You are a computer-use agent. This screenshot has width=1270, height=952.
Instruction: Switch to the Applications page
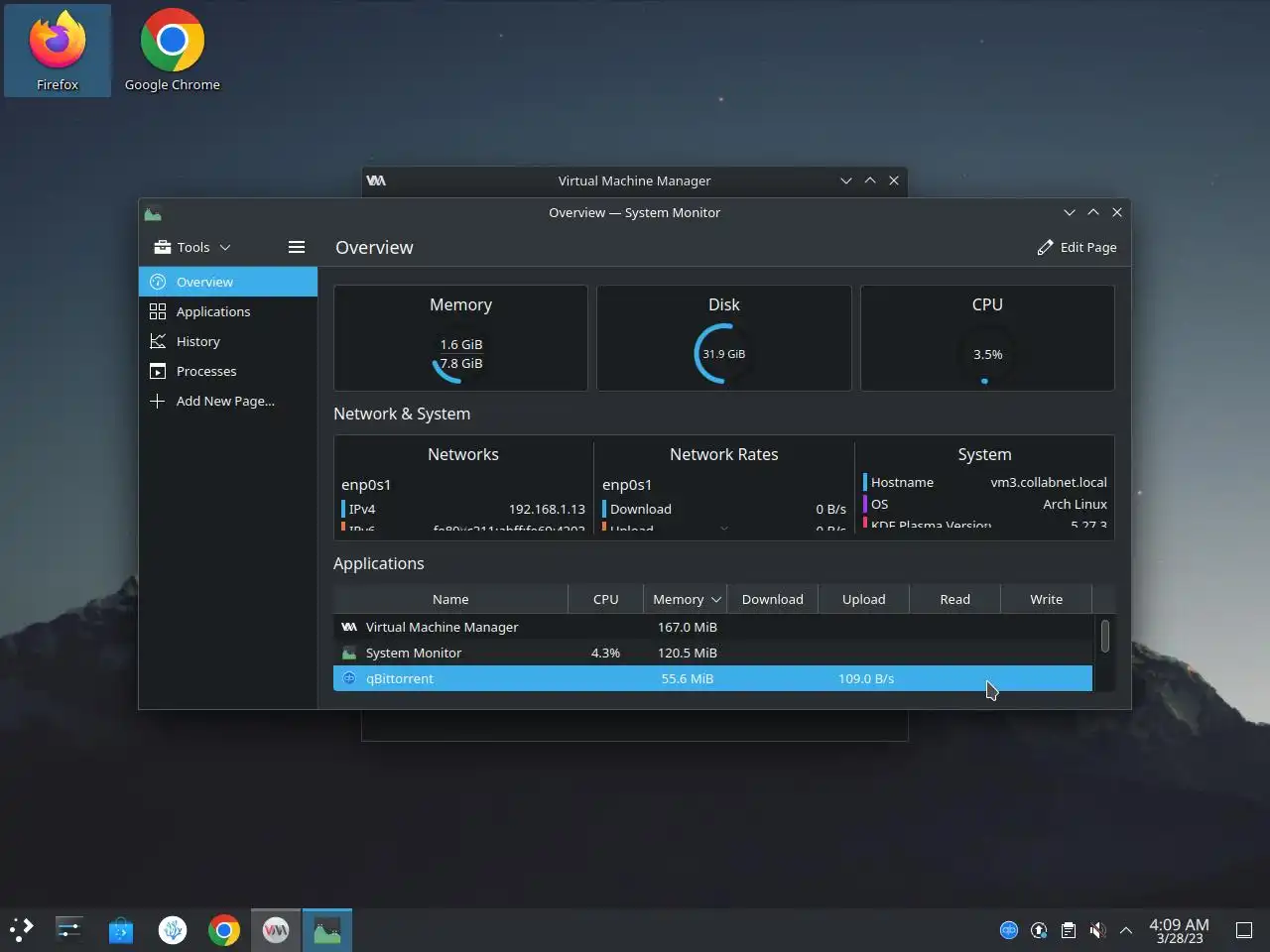pos(228,311)
